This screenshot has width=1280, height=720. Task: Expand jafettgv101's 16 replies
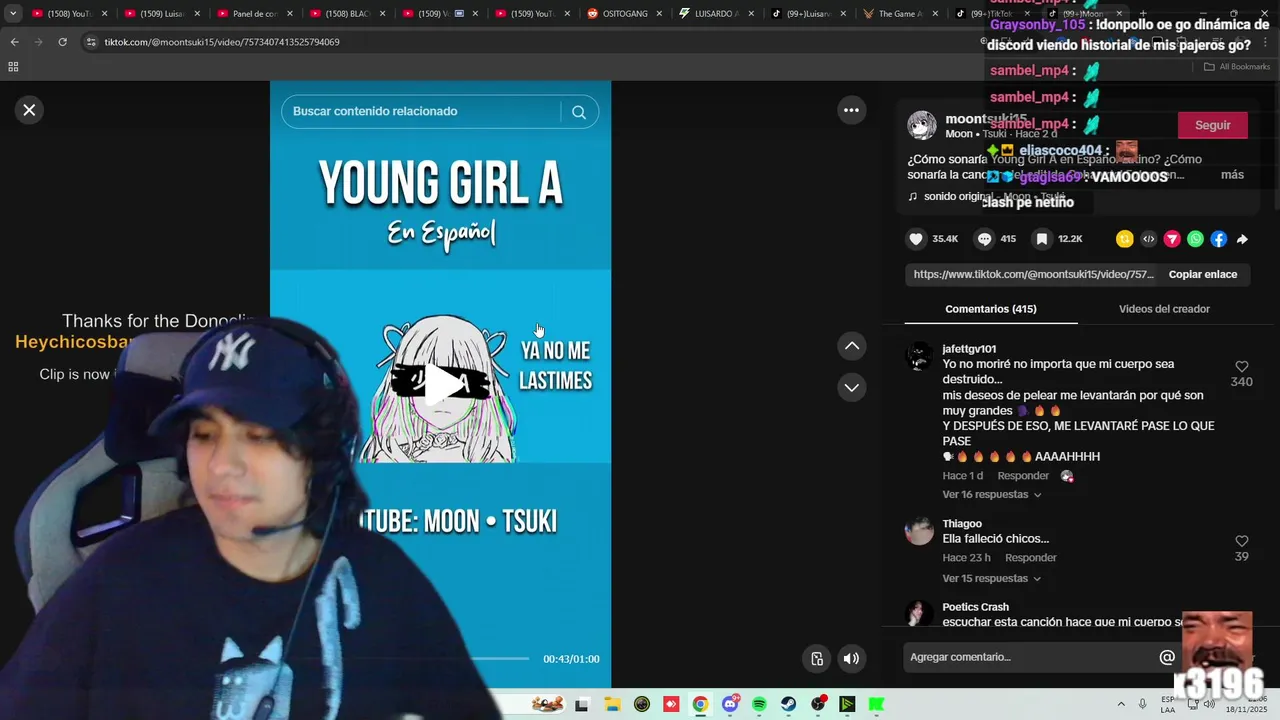[991, 495]
